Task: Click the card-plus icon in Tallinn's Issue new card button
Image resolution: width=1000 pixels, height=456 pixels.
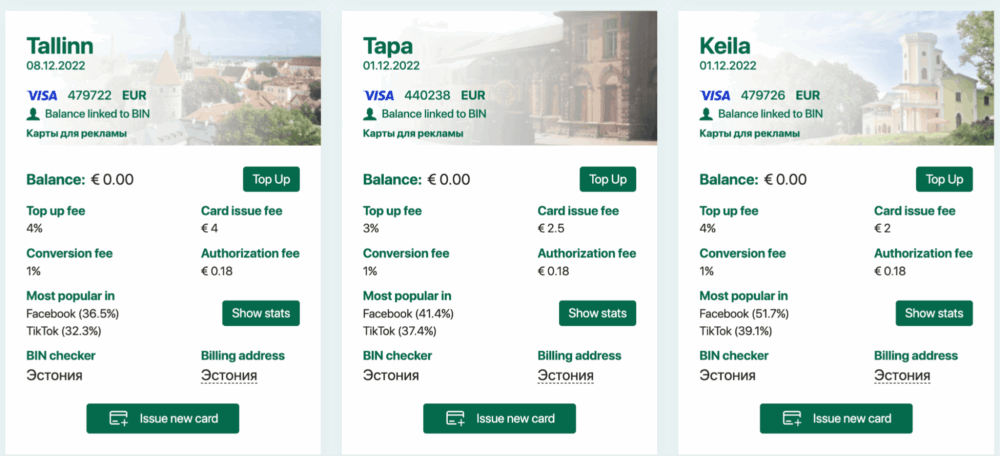Action: tap(119, 419)
